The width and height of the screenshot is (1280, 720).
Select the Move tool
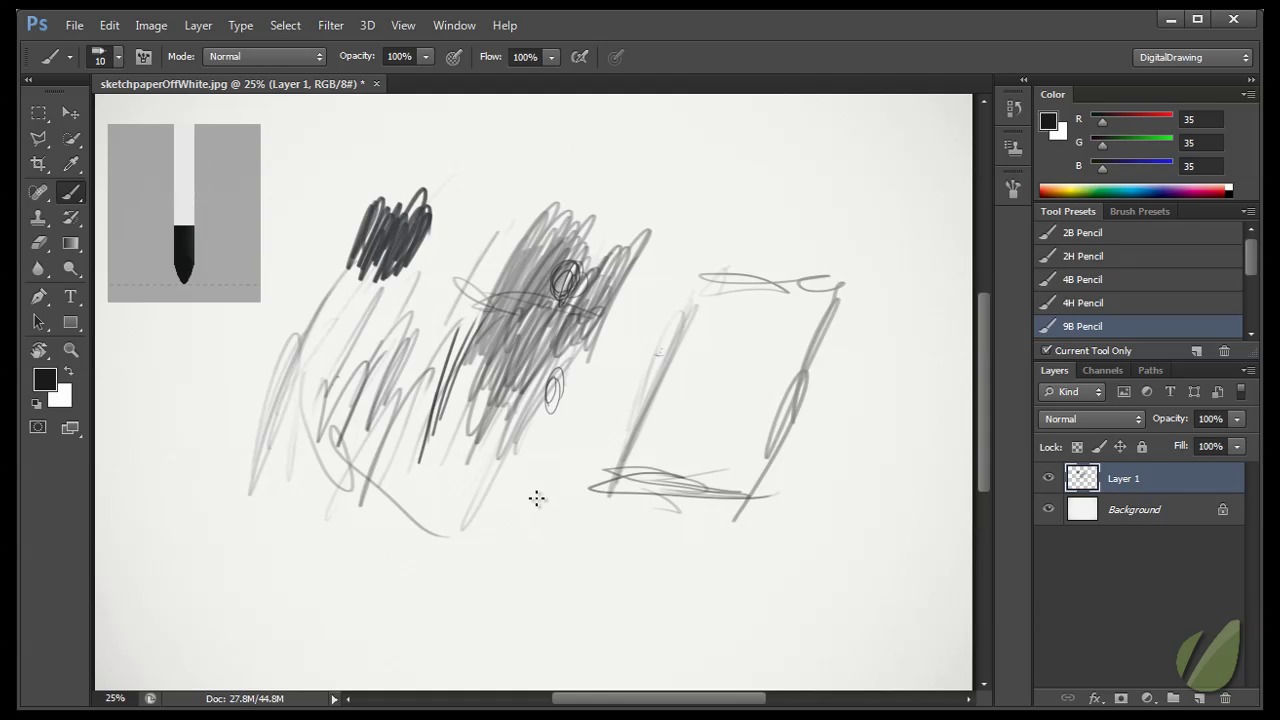click(71, 113)
